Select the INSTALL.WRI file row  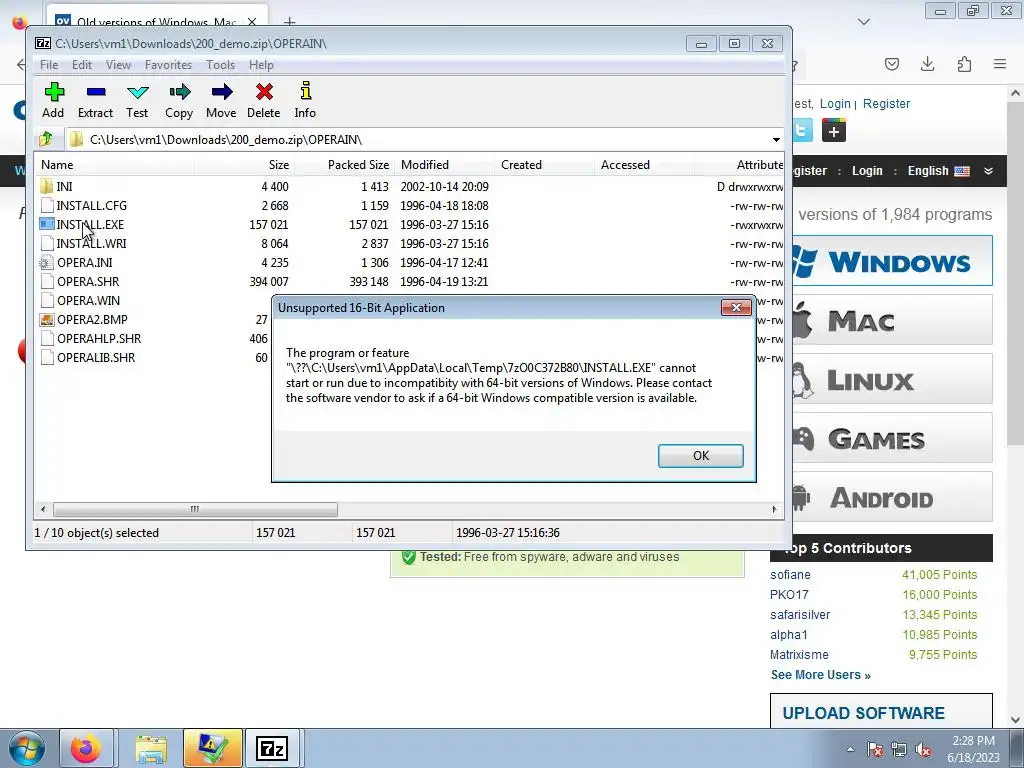pos(411,243)
